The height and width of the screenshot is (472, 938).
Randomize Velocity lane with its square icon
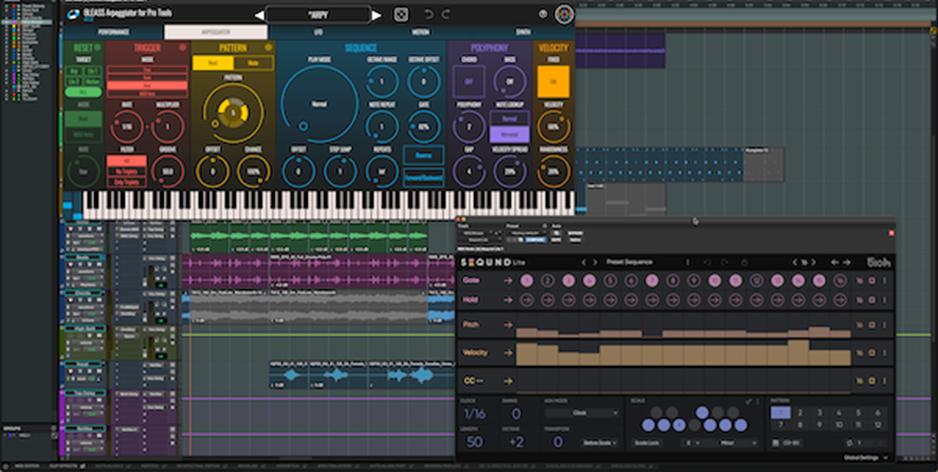(872, 353)
